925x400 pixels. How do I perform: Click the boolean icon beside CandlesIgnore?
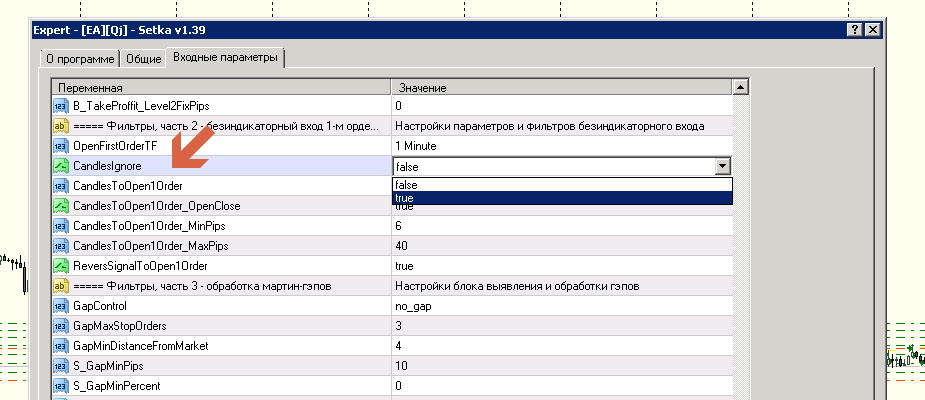point(61,166)
